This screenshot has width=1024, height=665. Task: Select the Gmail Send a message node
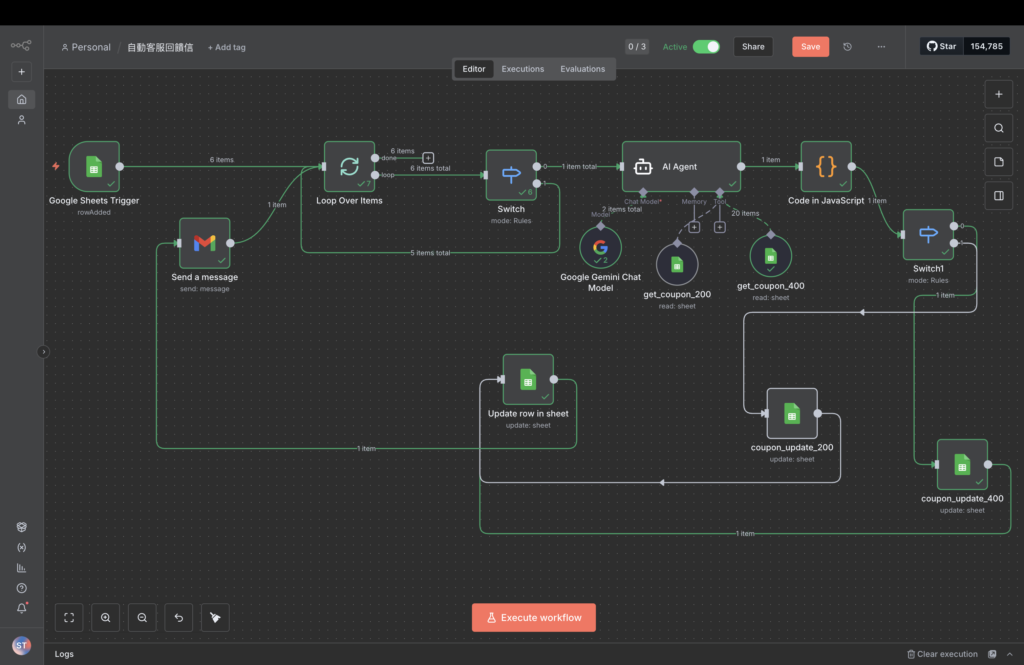click(x=204, y=243)
